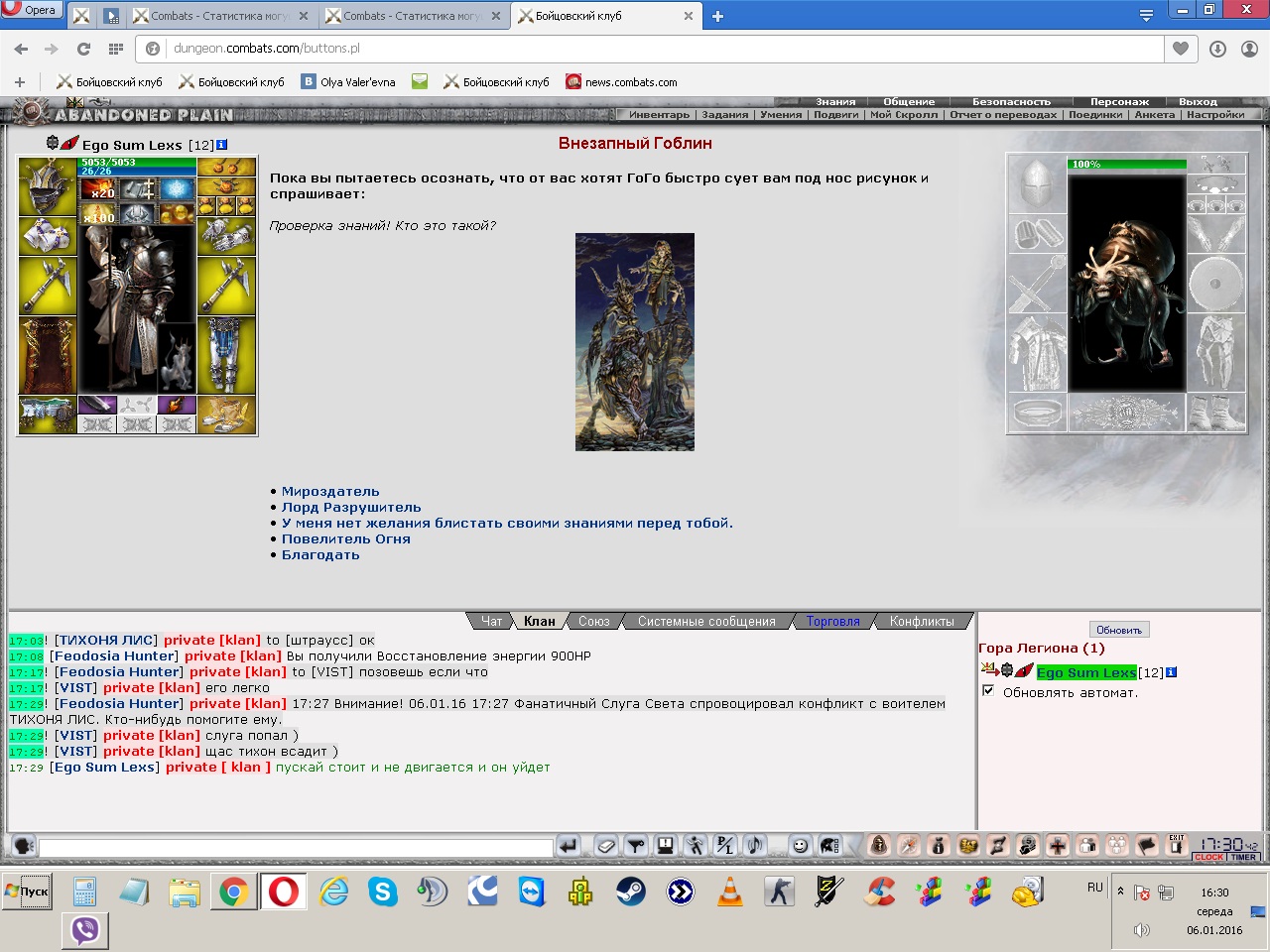Image resolution: width=1270 pixels, height=952 pixels.
Task: Click the face icon left of chat input
Action: (x=24, y=846)
